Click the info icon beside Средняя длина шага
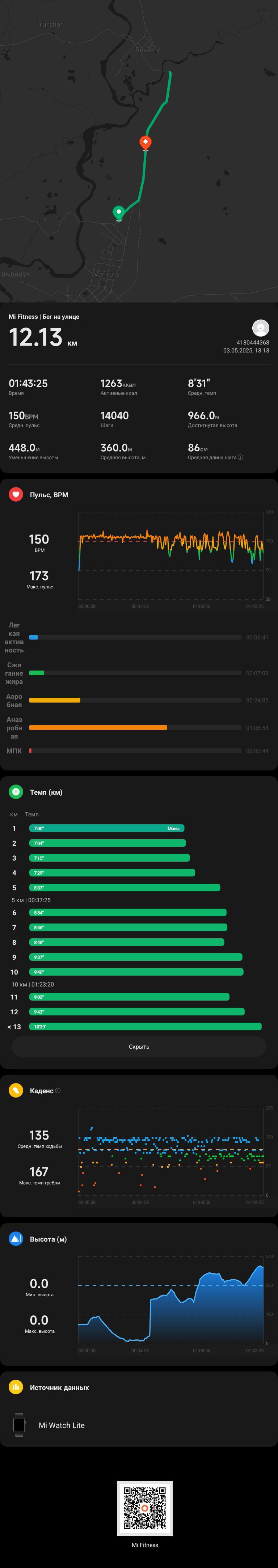 point(241,457)
